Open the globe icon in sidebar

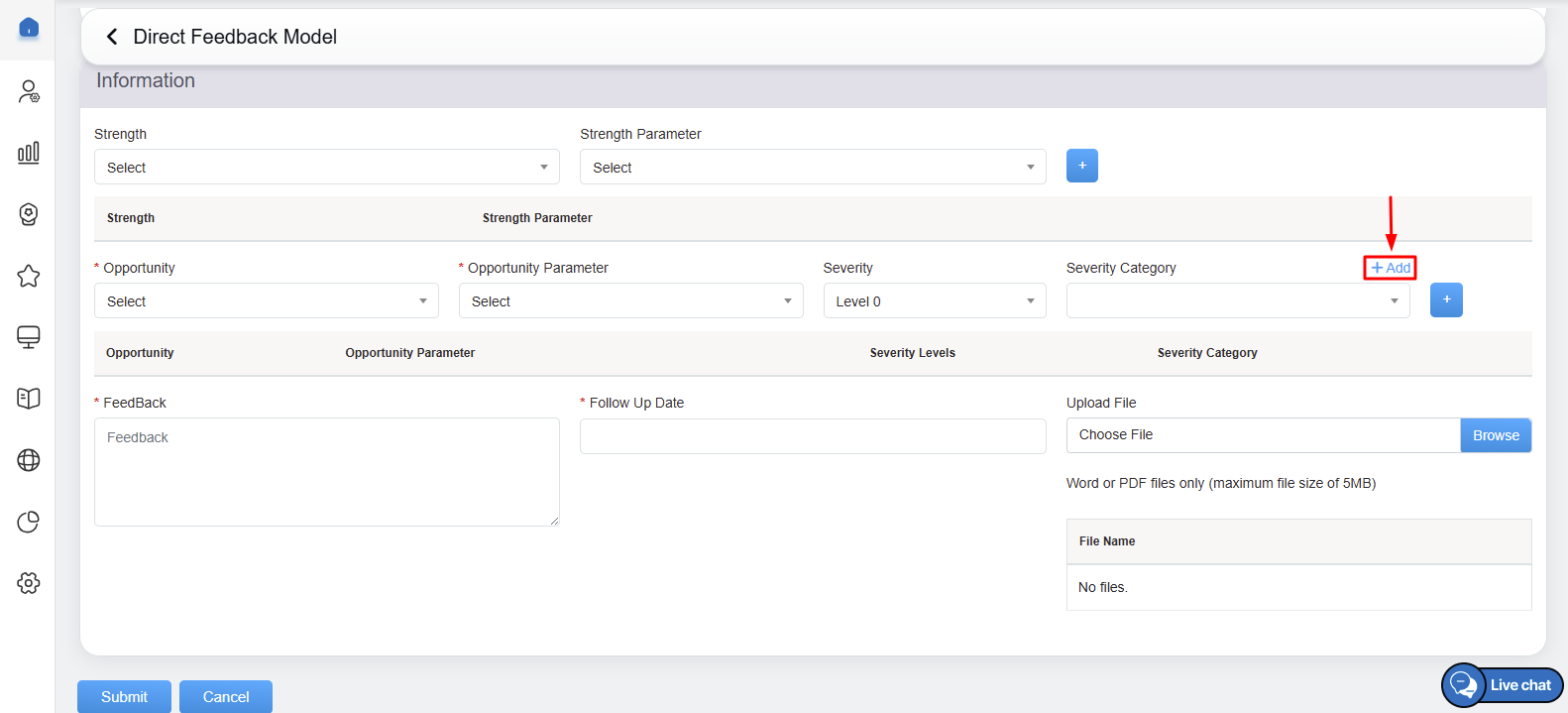29,460
